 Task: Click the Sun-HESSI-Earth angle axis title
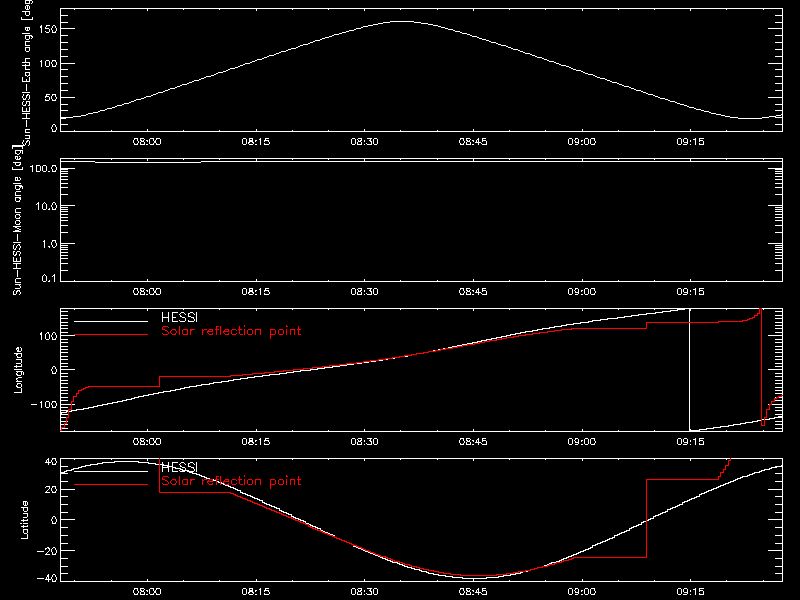coord(27,71)
